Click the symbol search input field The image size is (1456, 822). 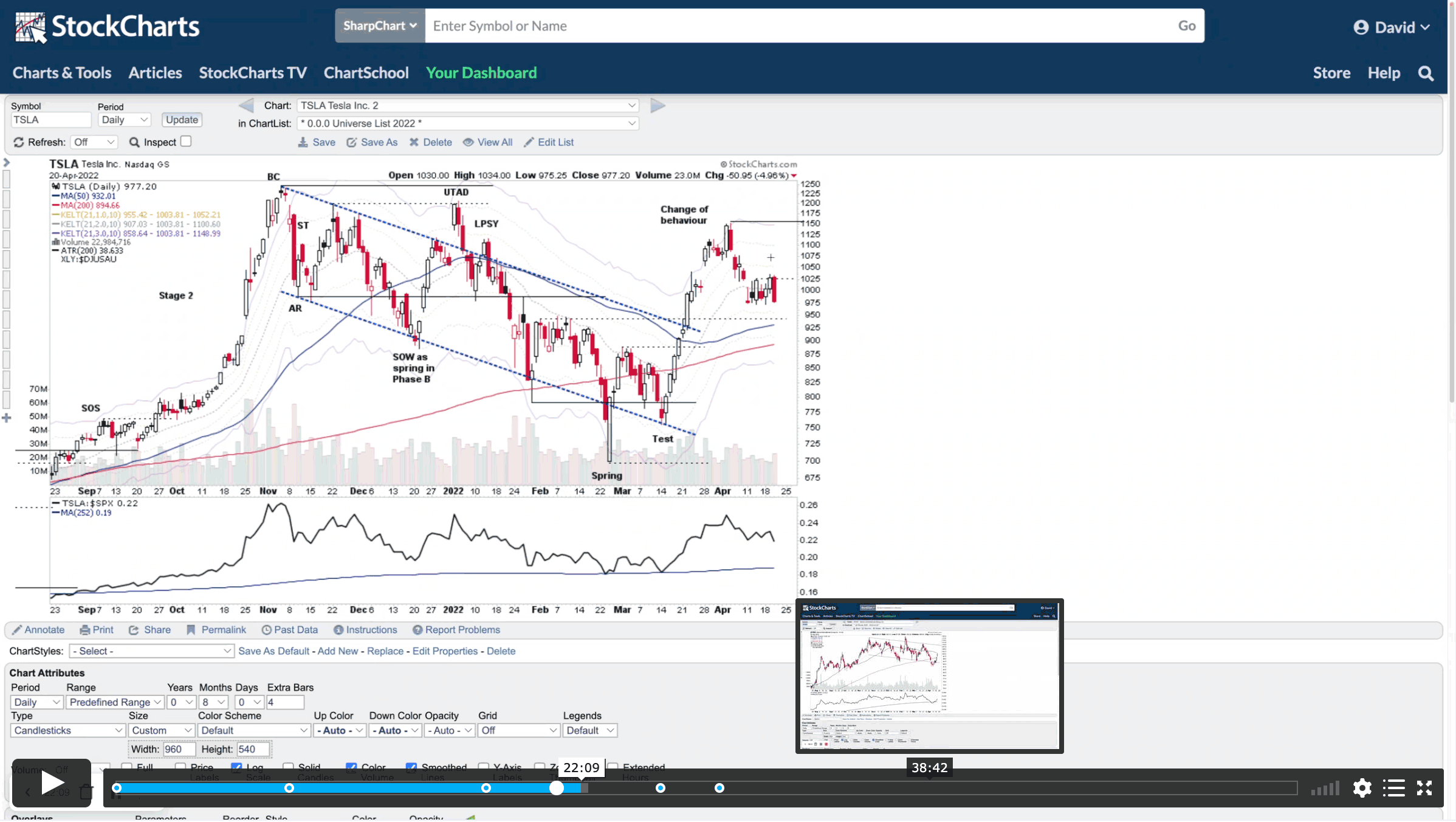tap(798, 26)
